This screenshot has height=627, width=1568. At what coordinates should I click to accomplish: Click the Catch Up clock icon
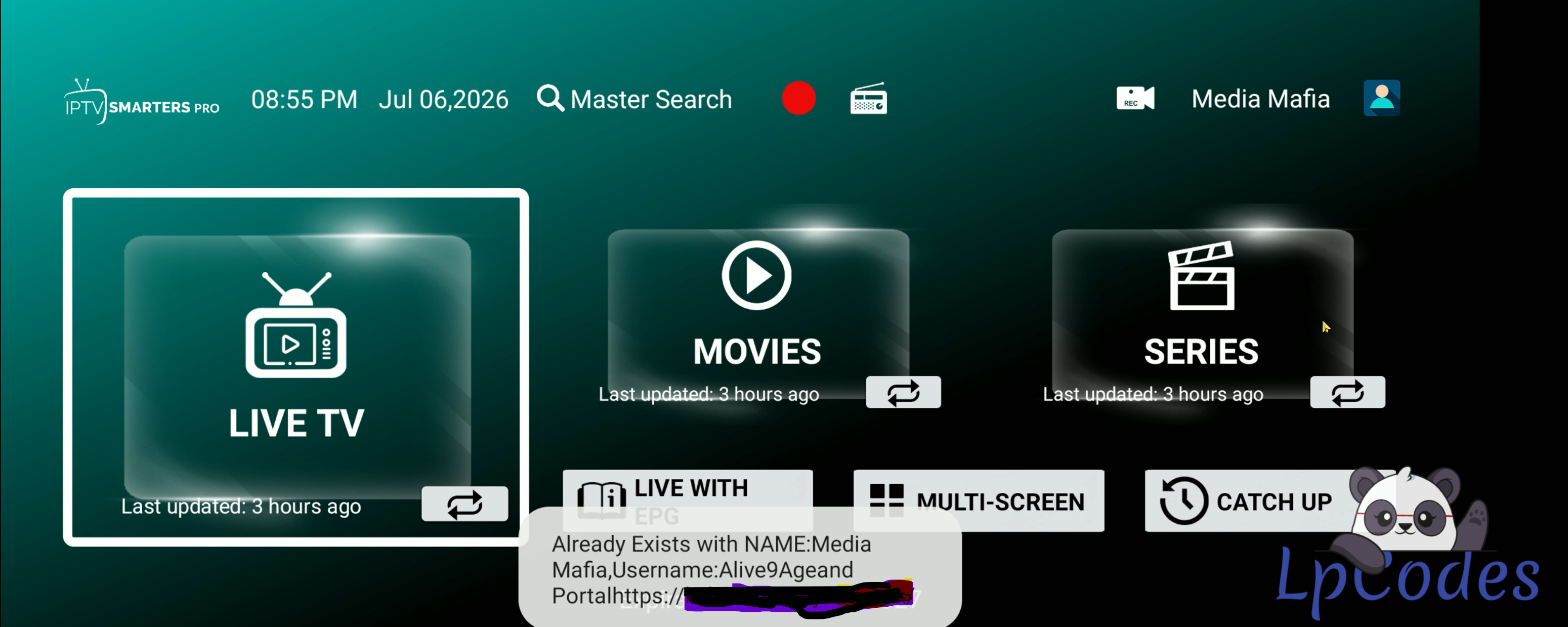tap(1183, 500)
